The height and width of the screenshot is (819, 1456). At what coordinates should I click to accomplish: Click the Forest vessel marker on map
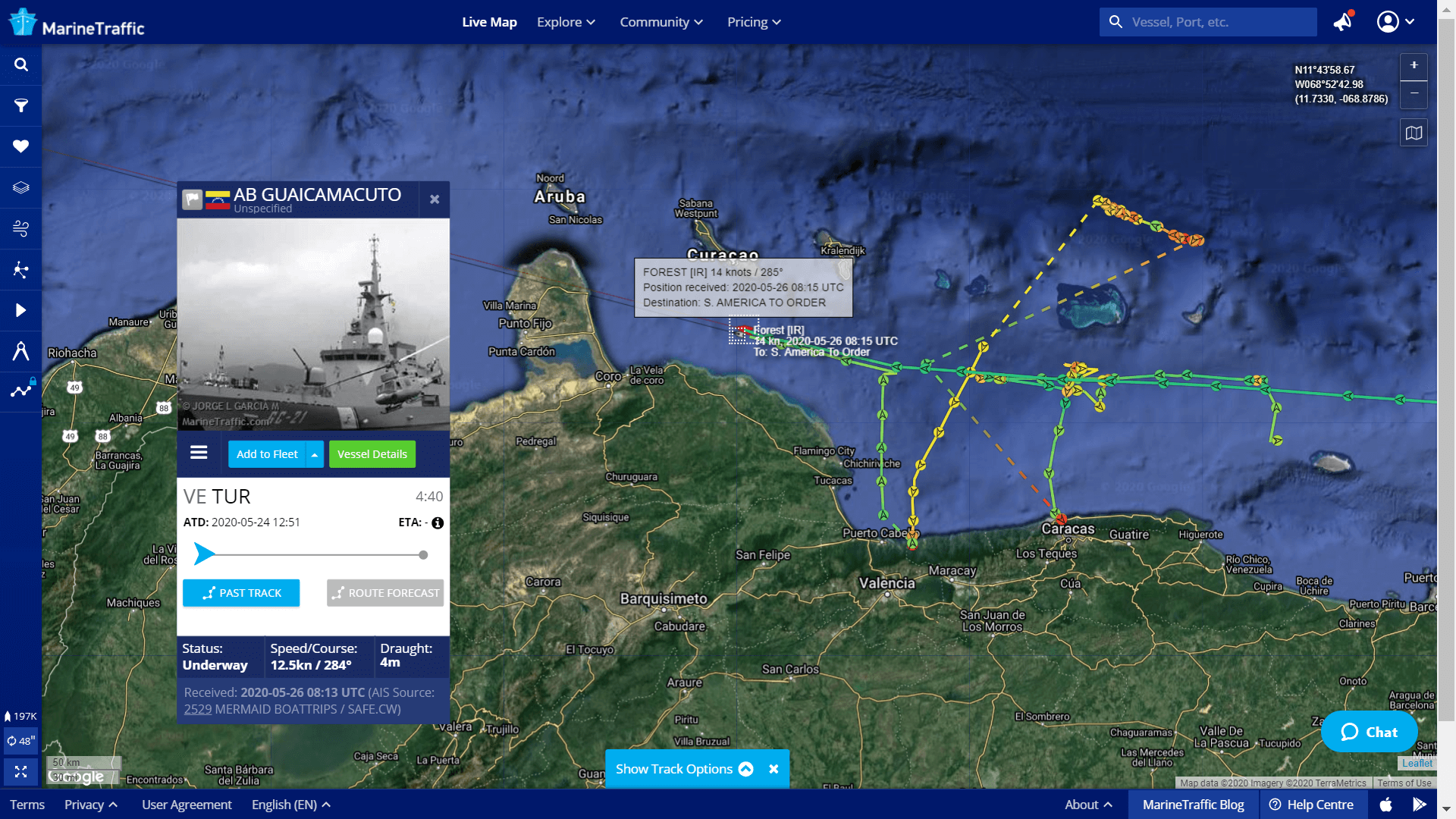[x=742, y=331]
